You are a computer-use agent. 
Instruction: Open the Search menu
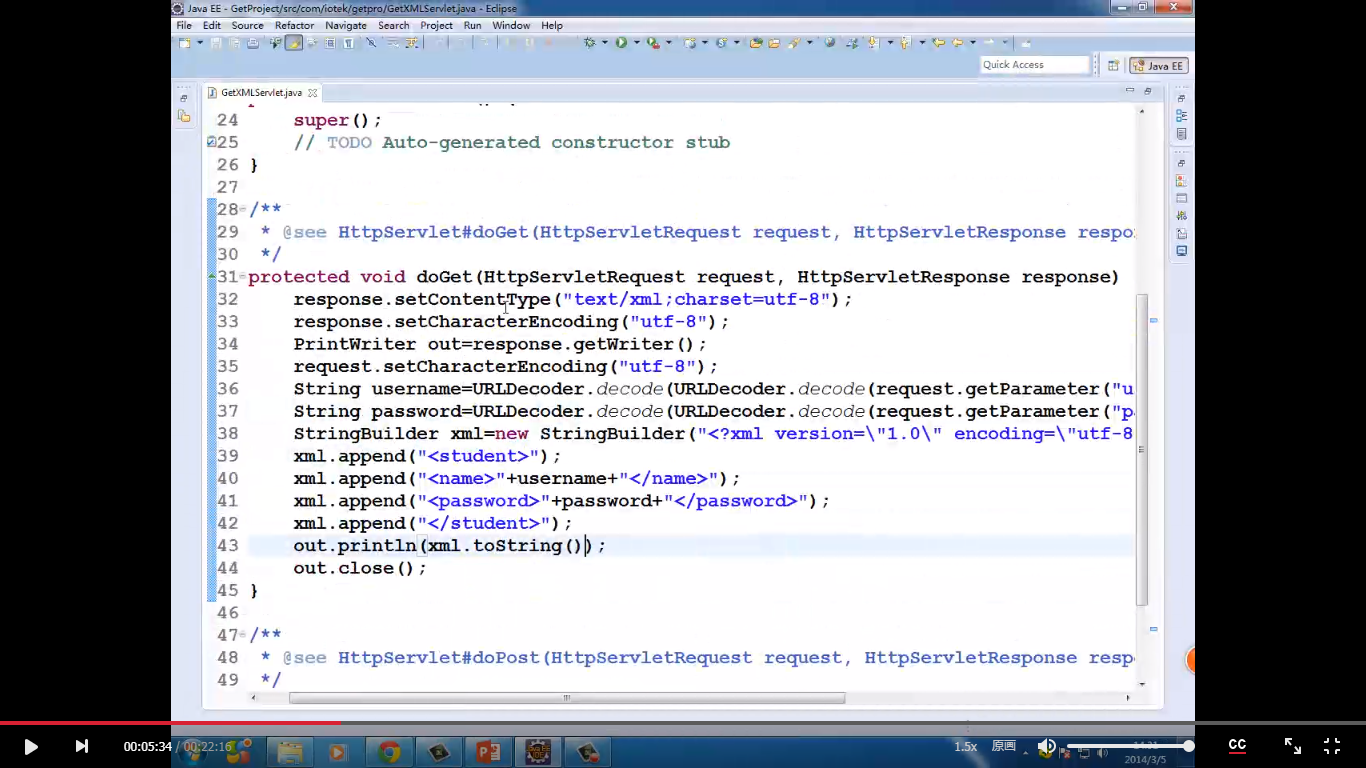pos(393,25)
